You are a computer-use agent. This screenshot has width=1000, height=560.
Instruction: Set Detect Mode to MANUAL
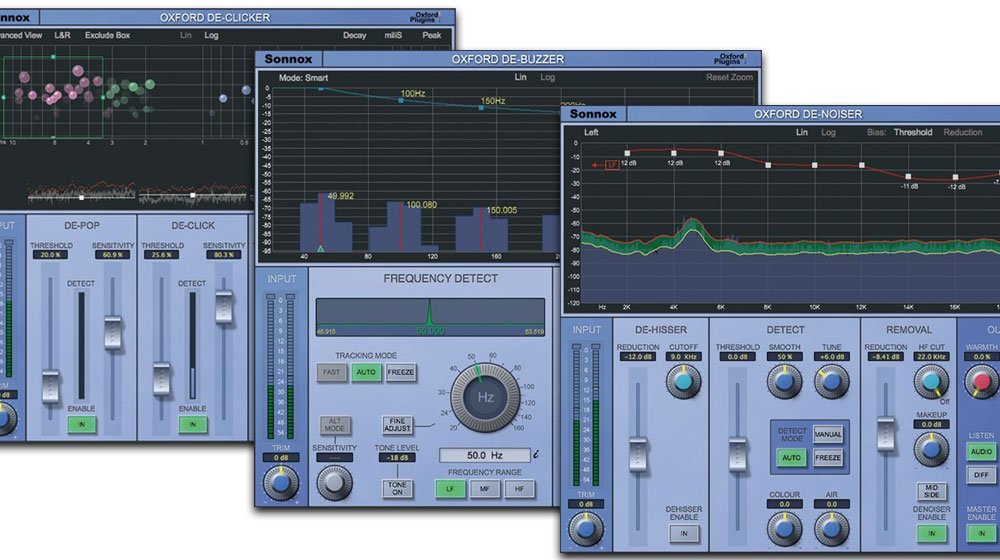coord(828,434)
